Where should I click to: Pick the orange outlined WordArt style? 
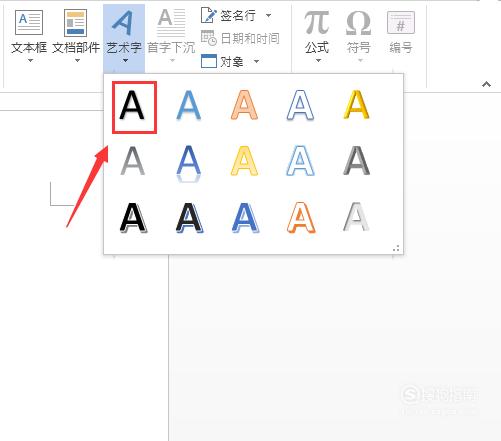click(x=301, y=217)
